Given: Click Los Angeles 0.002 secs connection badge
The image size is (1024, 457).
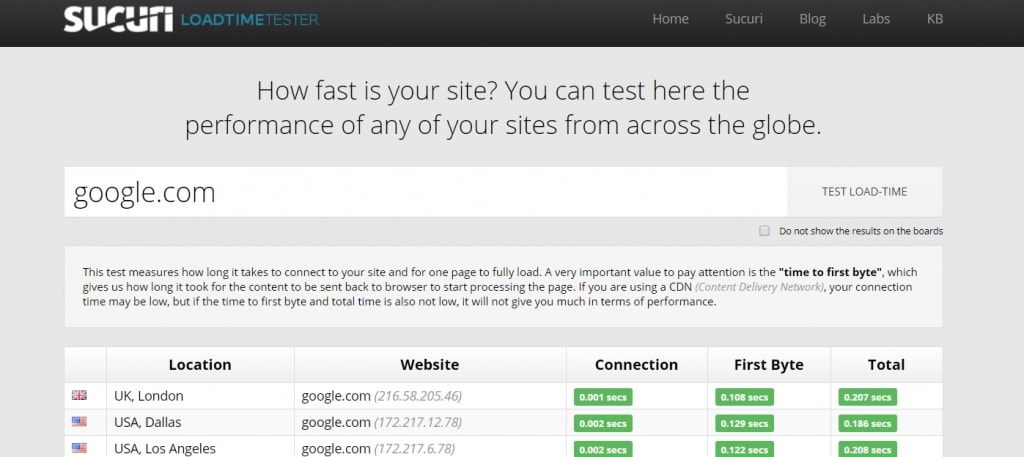Looking at the screenshot, I should (603, 449).
